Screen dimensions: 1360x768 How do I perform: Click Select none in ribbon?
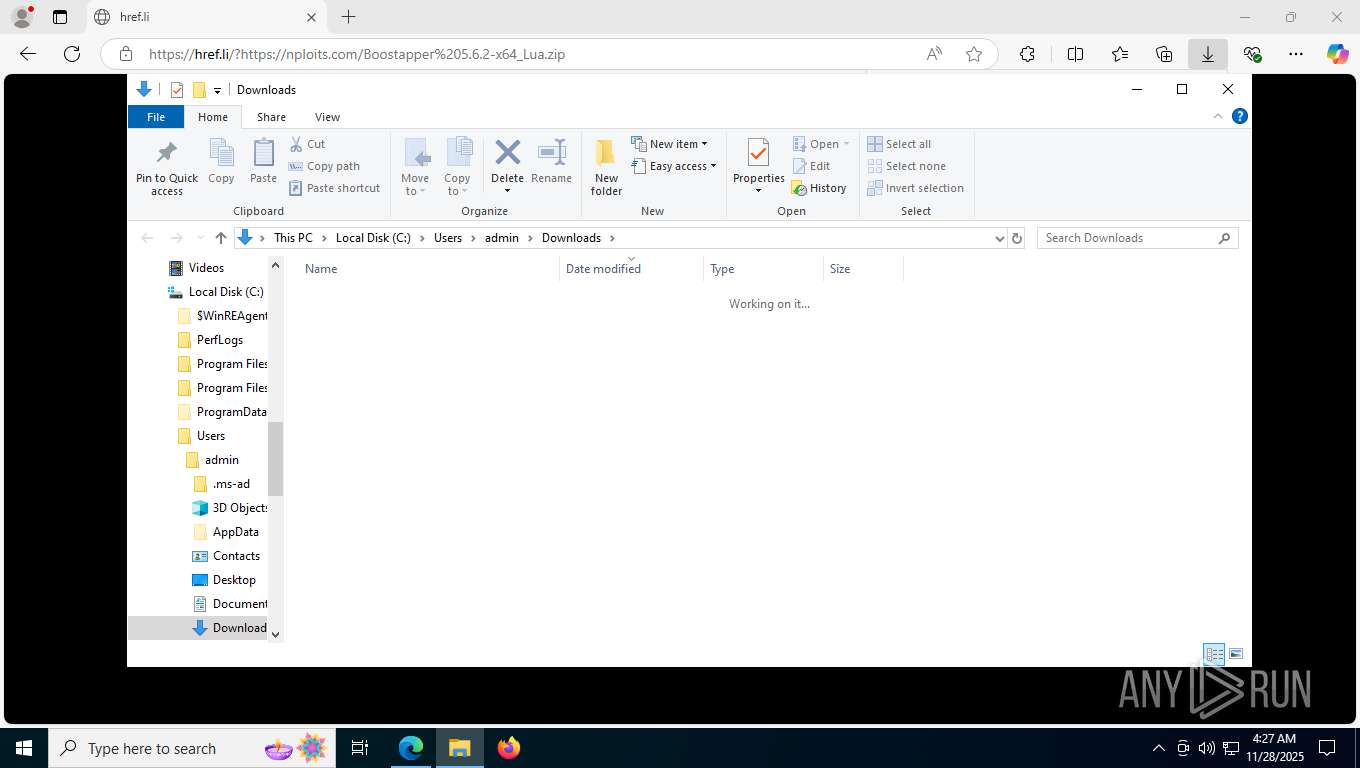(906, 166)
